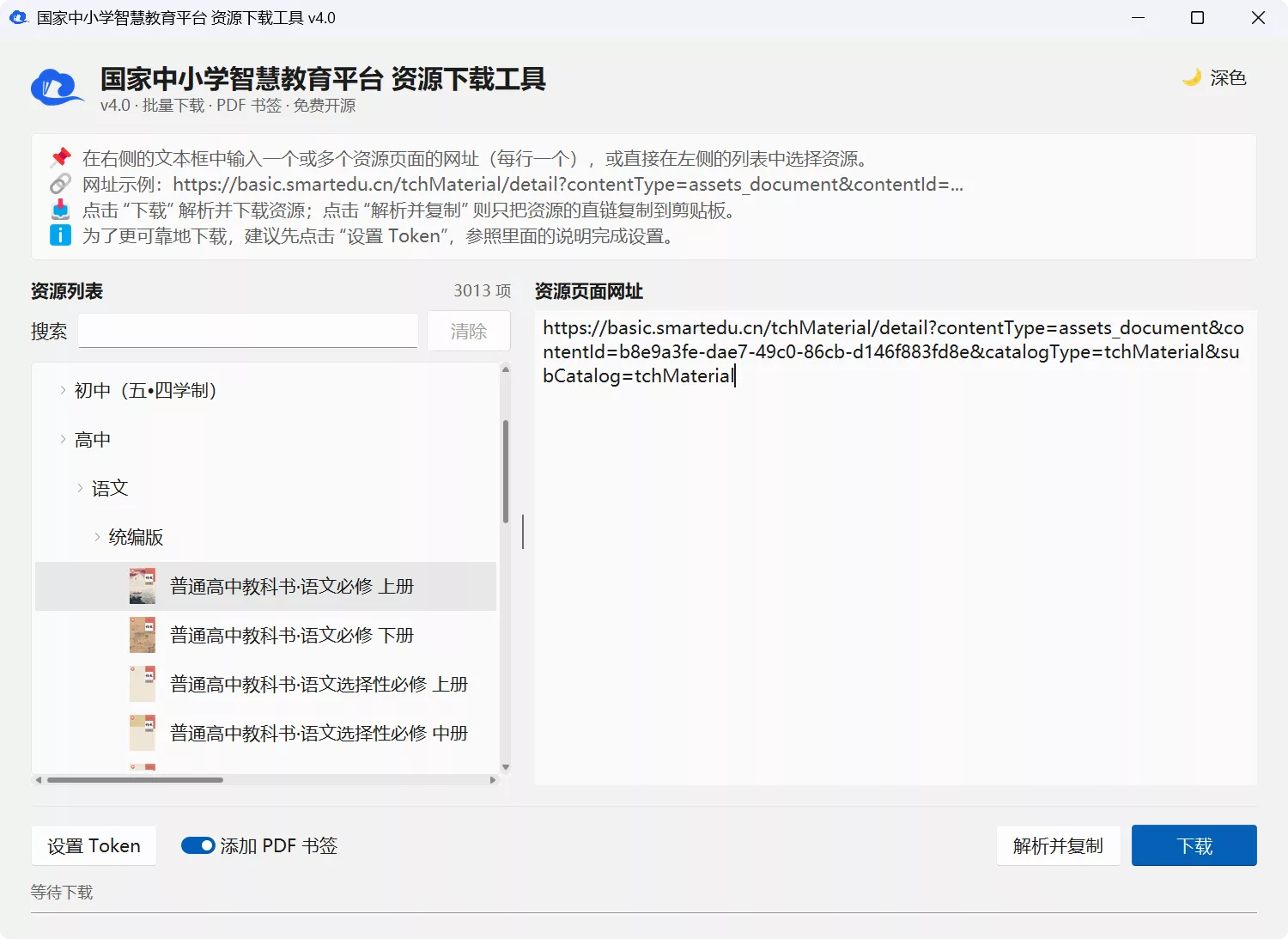Click the chain link icon beside URL example
Screen dimensions: 1288x939
(60, 184)
